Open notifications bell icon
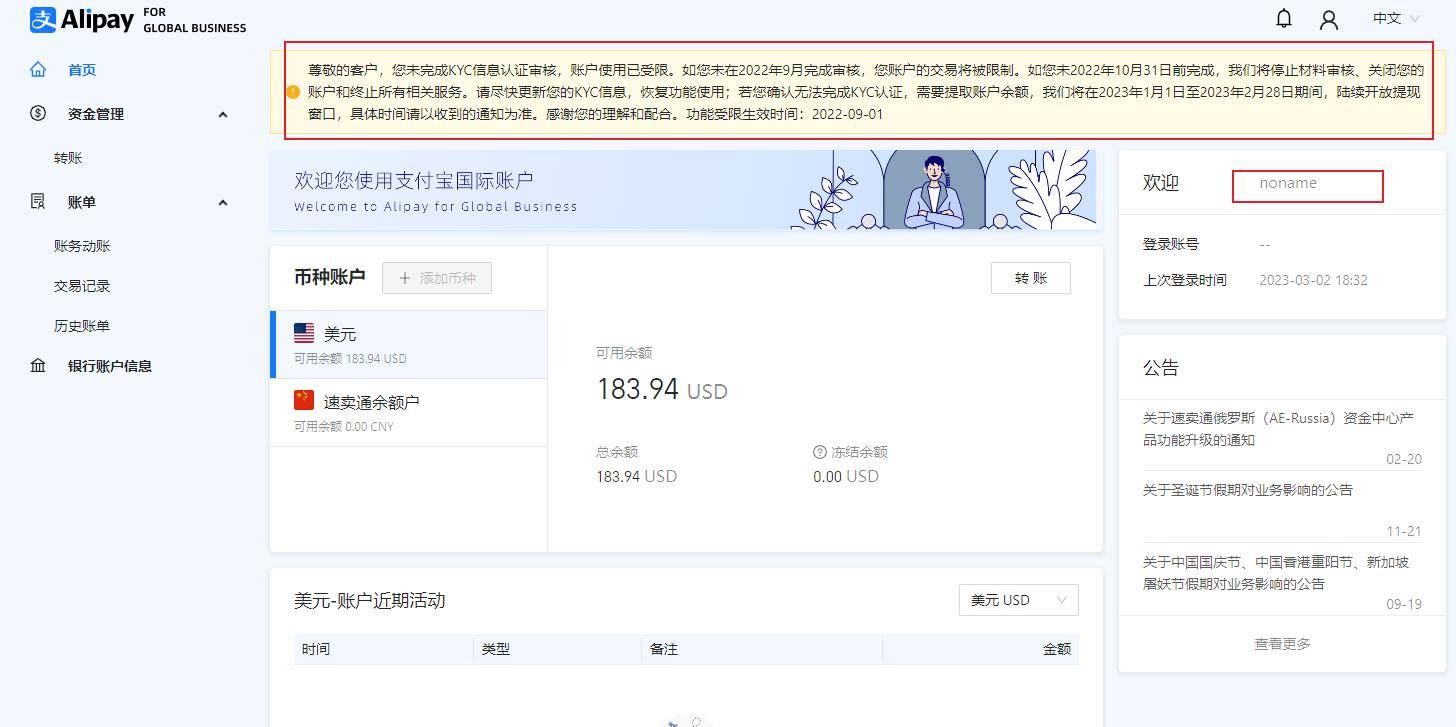Image resolution: width=1456 pixels, height=727 pixels. point(1284,18)
